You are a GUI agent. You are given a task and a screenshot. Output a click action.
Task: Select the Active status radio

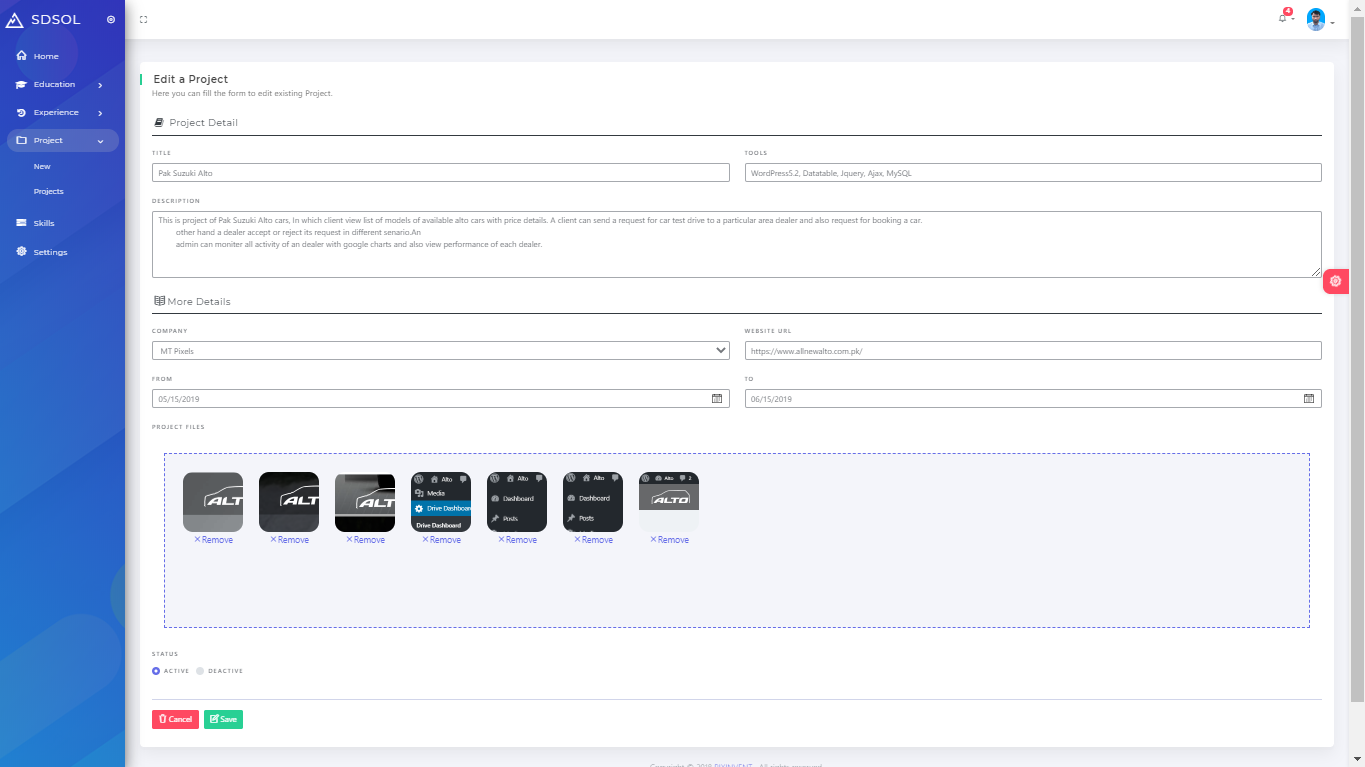(156, 671)
